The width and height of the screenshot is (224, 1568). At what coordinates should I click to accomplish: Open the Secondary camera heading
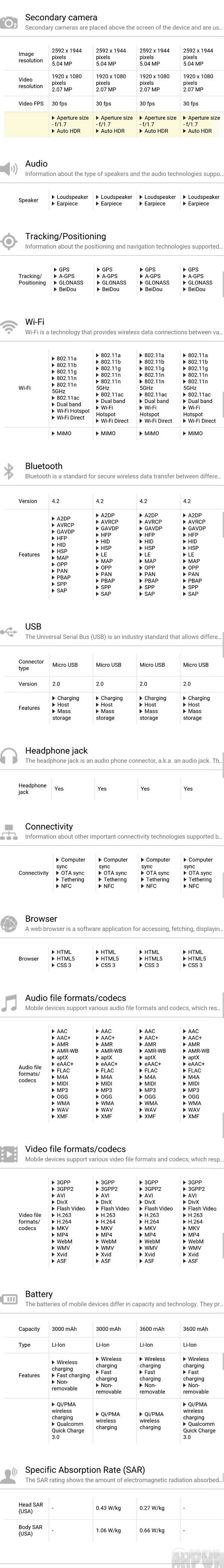pos(61,18)
